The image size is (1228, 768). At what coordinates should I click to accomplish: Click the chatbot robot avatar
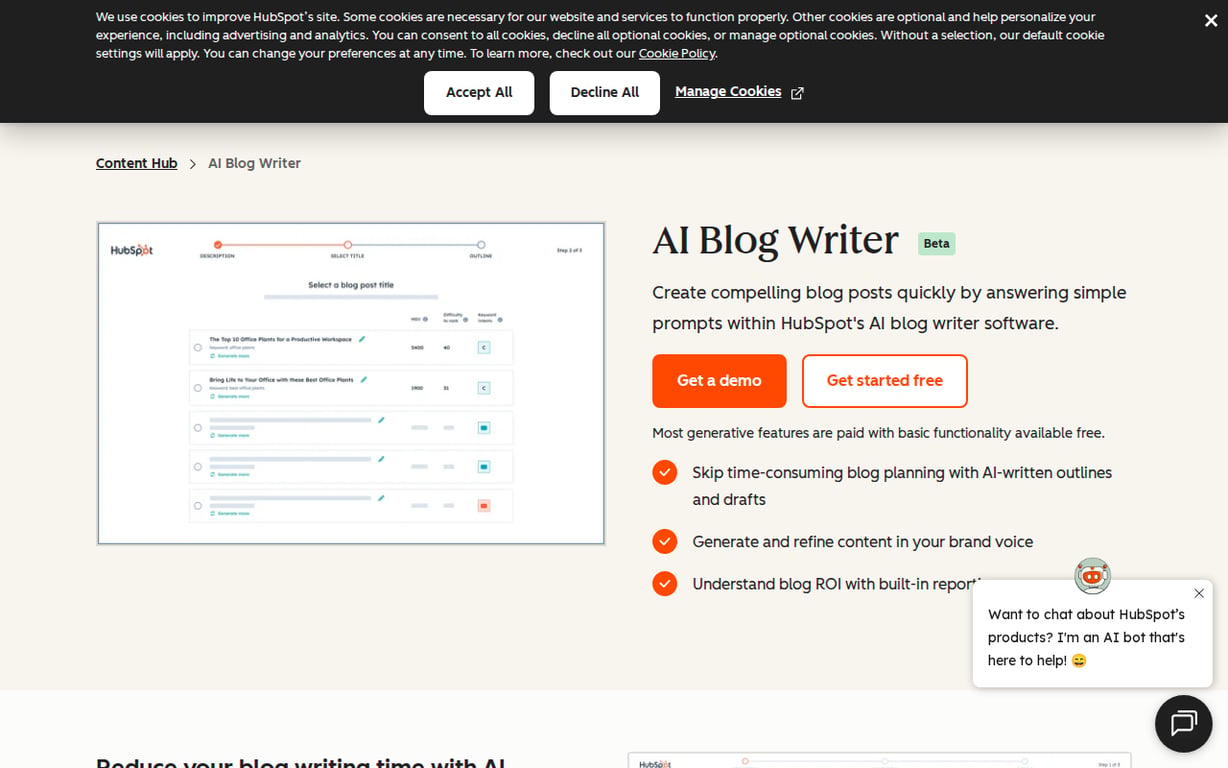pyautogui.click(x=1093, y=576)
